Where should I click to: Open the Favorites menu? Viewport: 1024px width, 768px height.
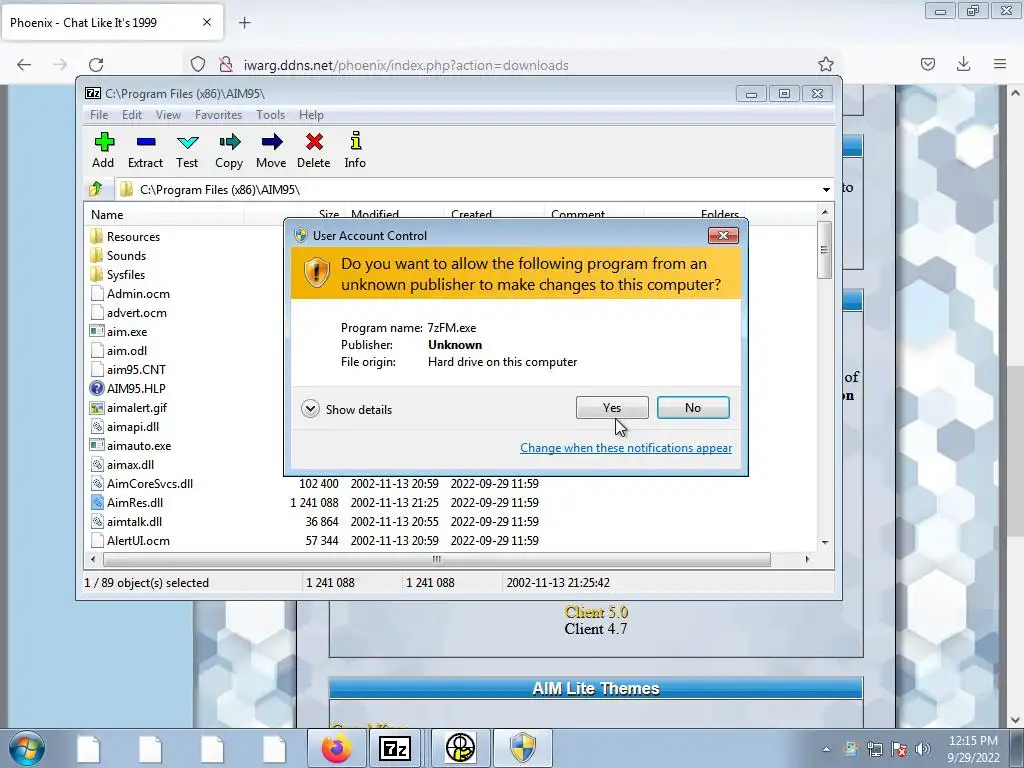pos(218,114)
